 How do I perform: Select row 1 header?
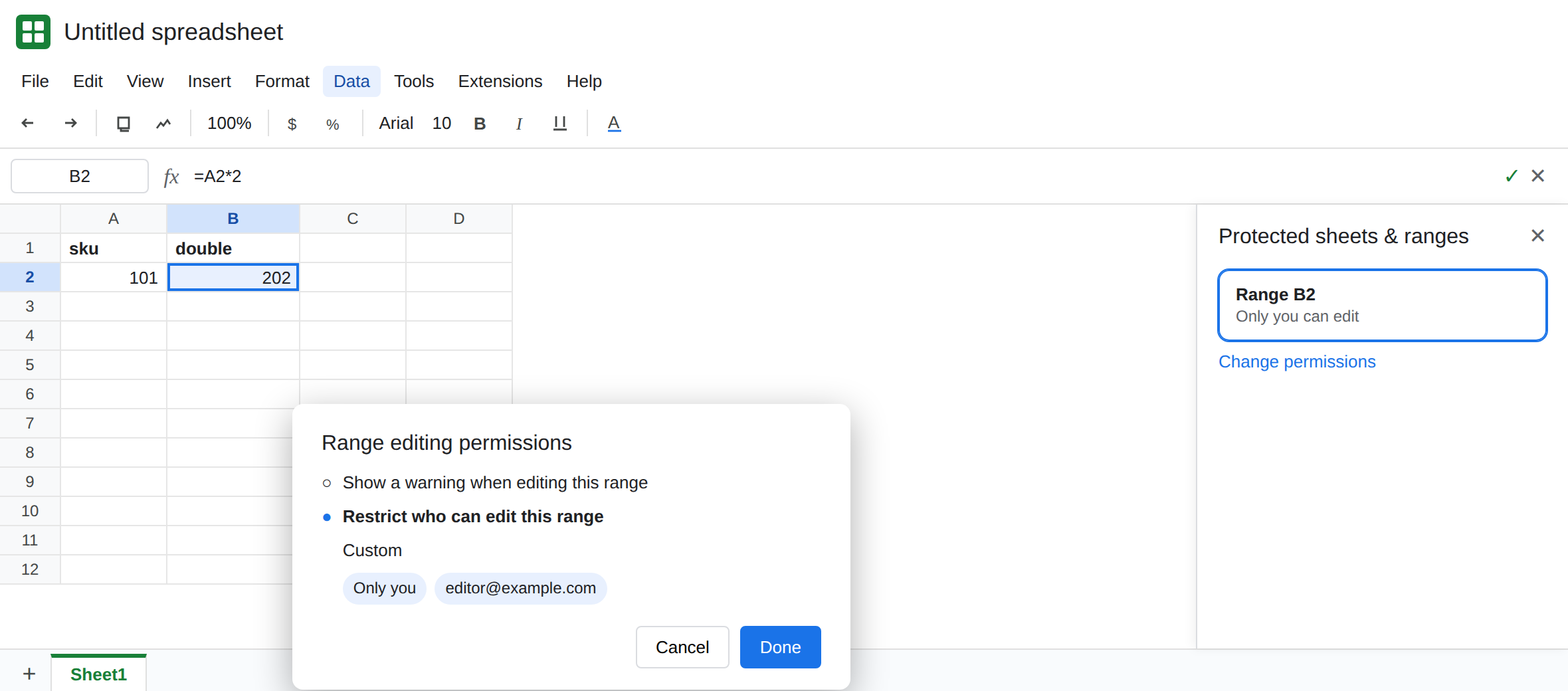(30, 248)
